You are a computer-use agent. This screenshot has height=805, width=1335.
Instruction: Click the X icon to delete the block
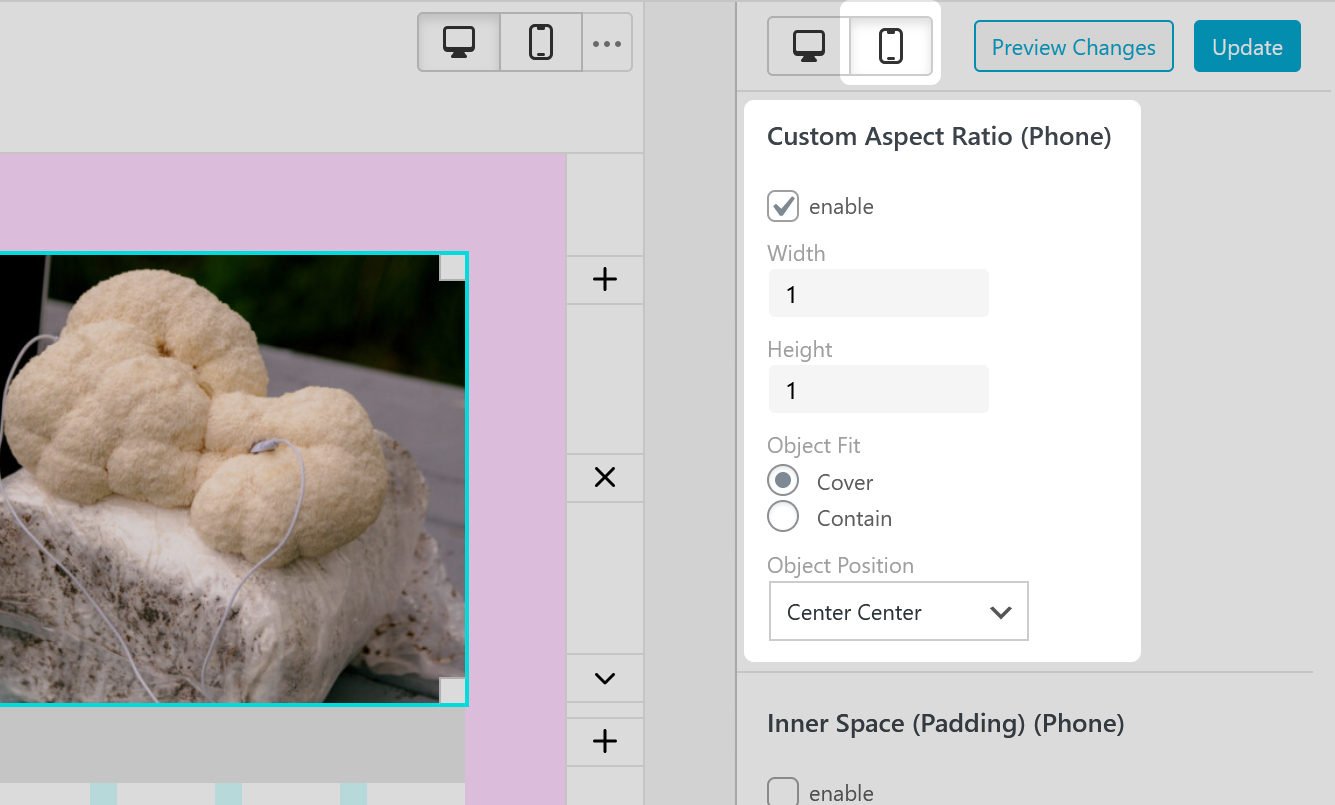point(604,477)
